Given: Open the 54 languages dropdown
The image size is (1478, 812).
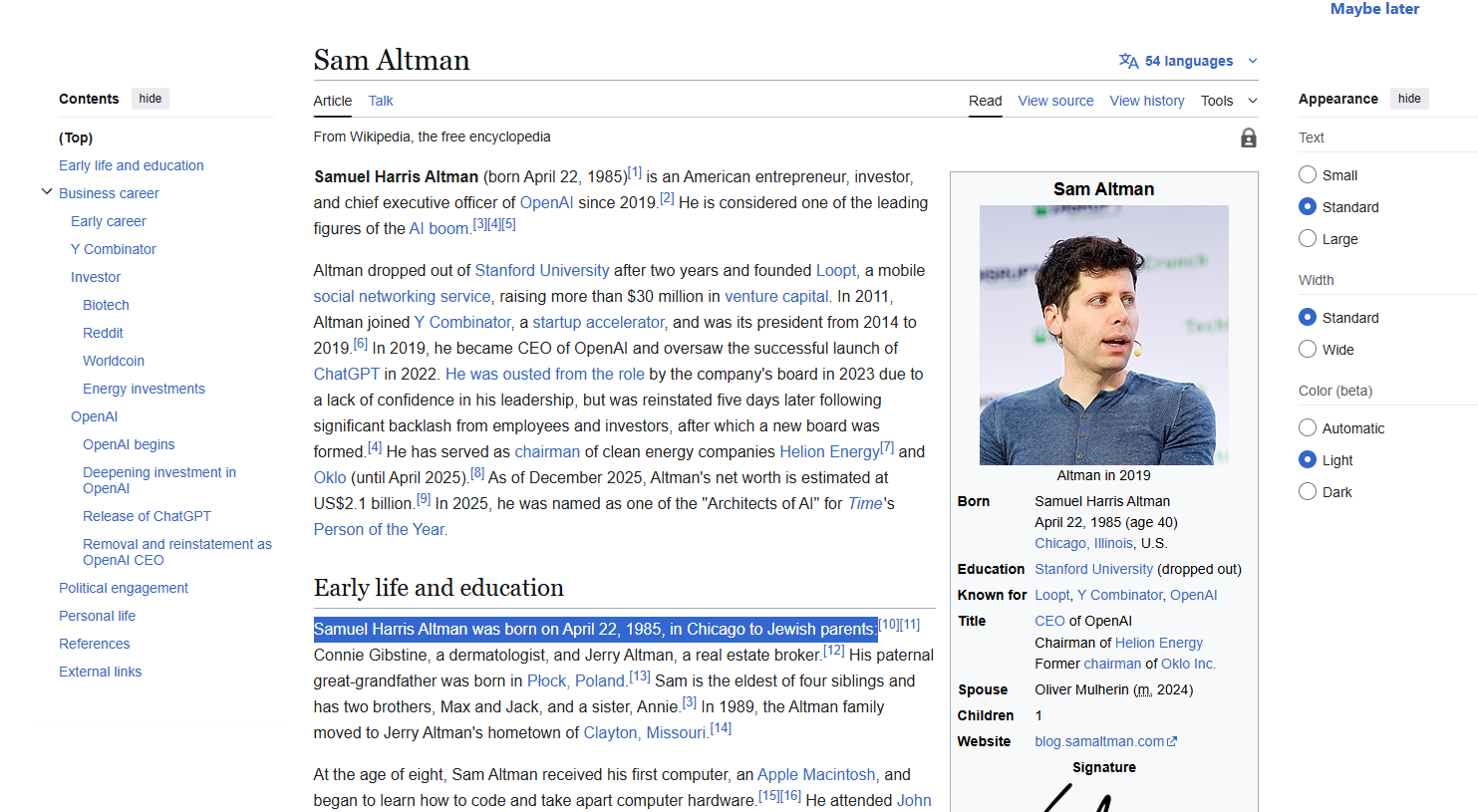Looking at the screenshot, I should 1188,61.
